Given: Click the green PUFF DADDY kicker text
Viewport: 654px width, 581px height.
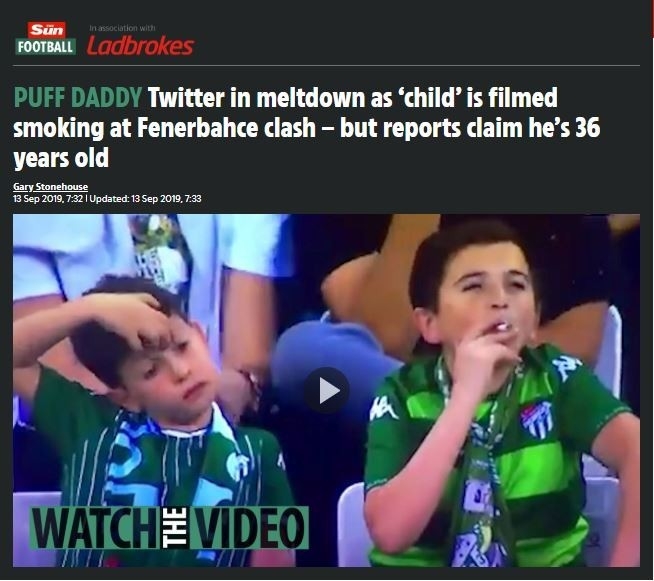Looking at the screenshot, I should (78, 97).
